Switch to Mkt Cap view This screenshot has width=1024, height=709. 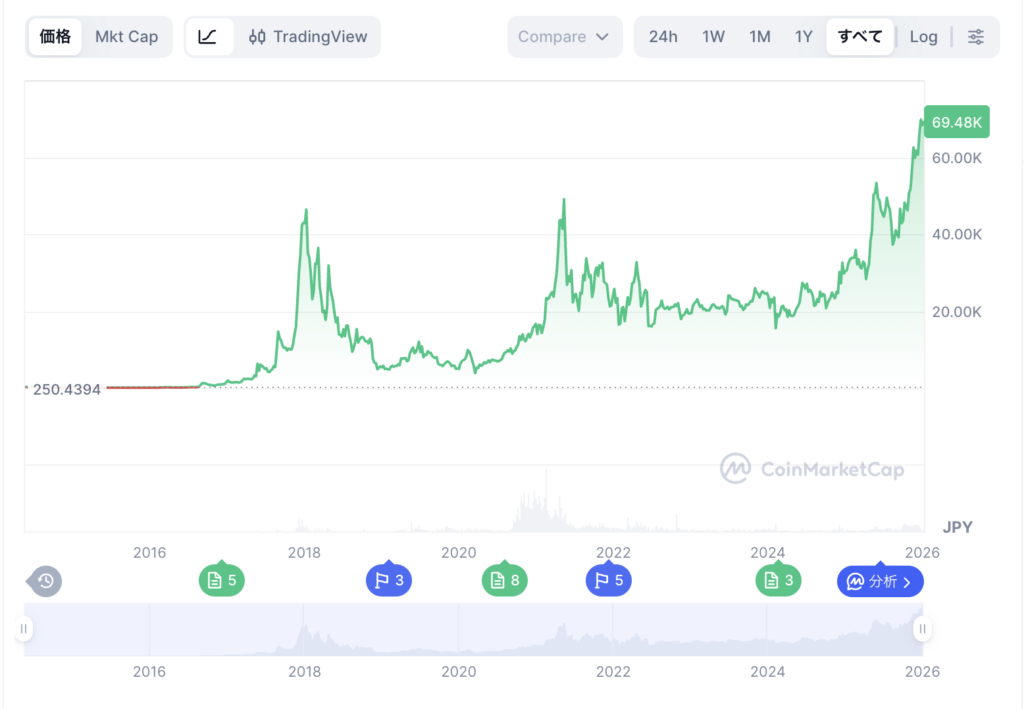point(126,37)
